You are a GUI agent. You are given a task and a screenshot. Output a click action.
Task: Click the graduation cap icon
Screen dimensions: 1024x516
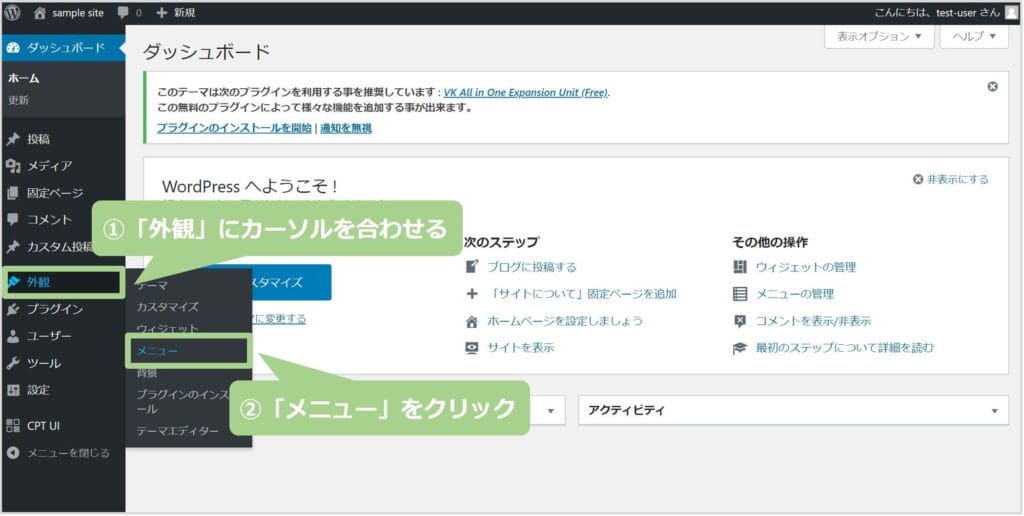[740, 348]
